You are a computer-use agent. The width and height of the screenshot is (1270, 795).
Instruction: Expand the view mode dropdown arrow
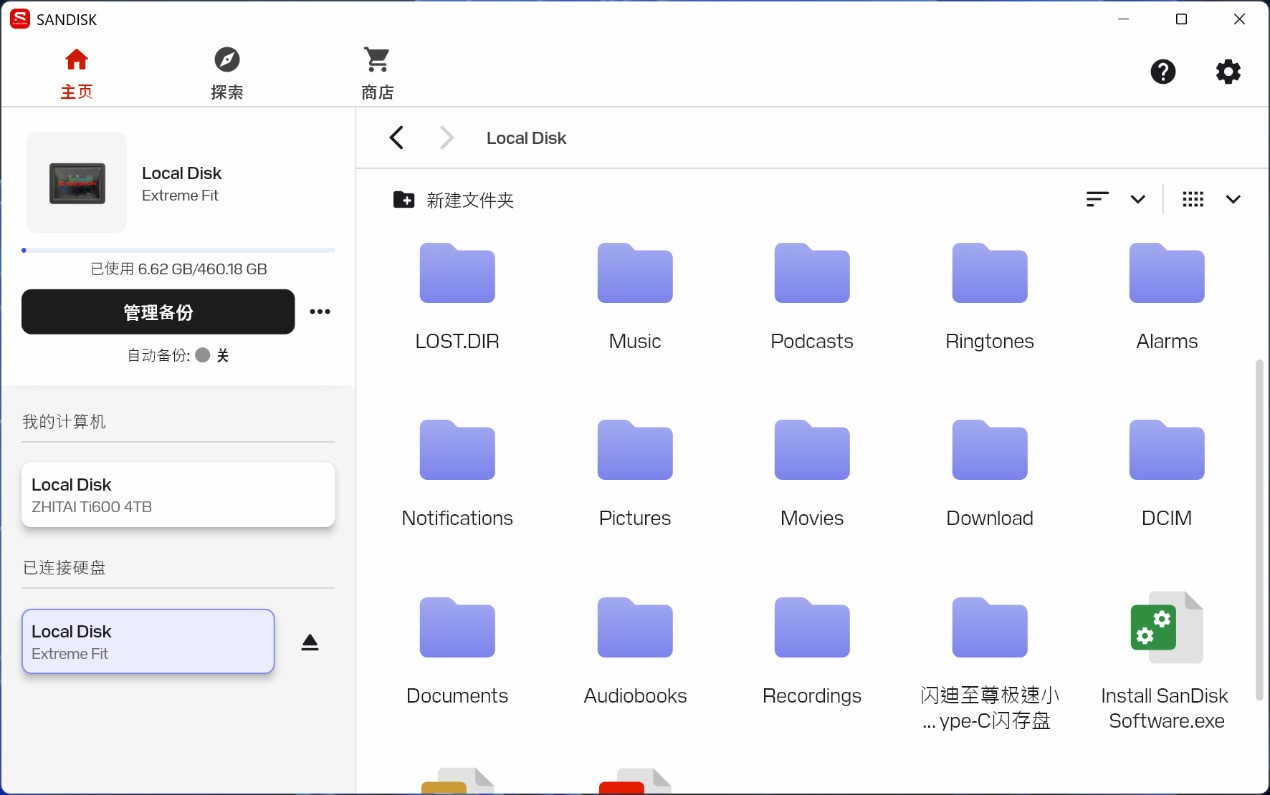1233,199
